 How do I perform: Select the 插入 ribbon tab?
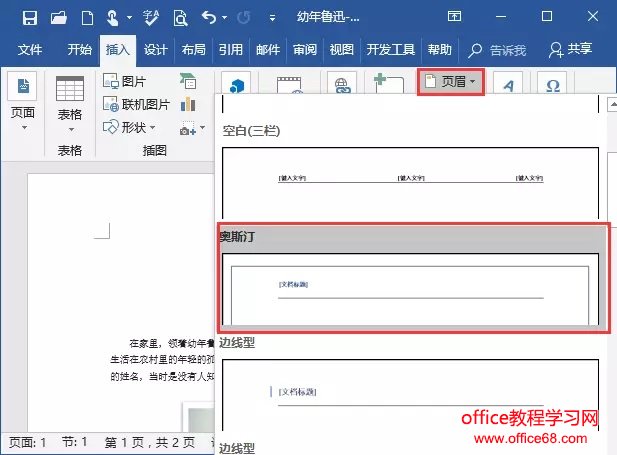pyautogui.click(x=118, y=50)
